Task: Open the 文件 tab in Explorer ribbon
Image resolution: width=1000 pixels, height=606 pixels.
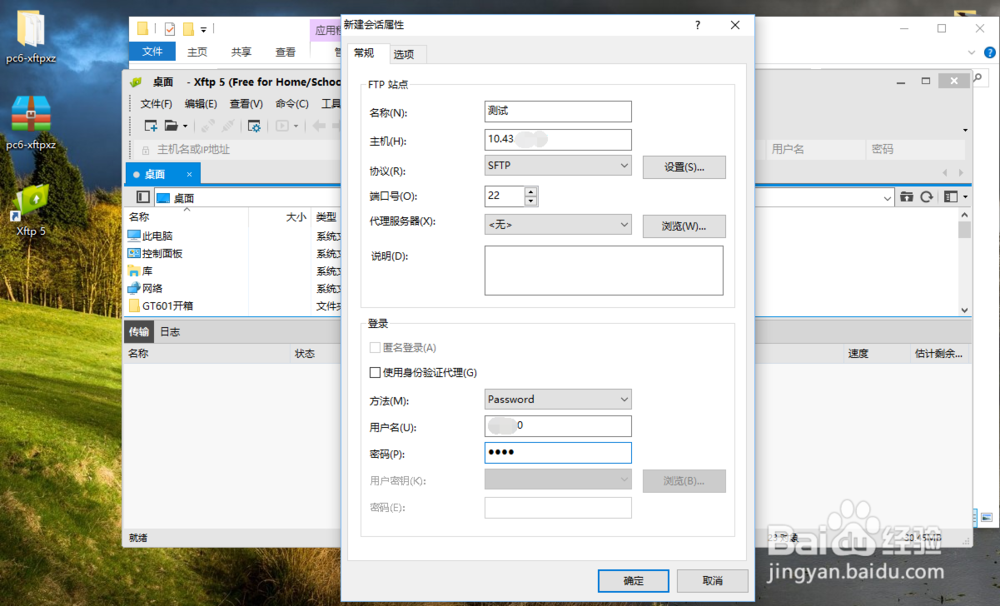Action: [152, 52]
